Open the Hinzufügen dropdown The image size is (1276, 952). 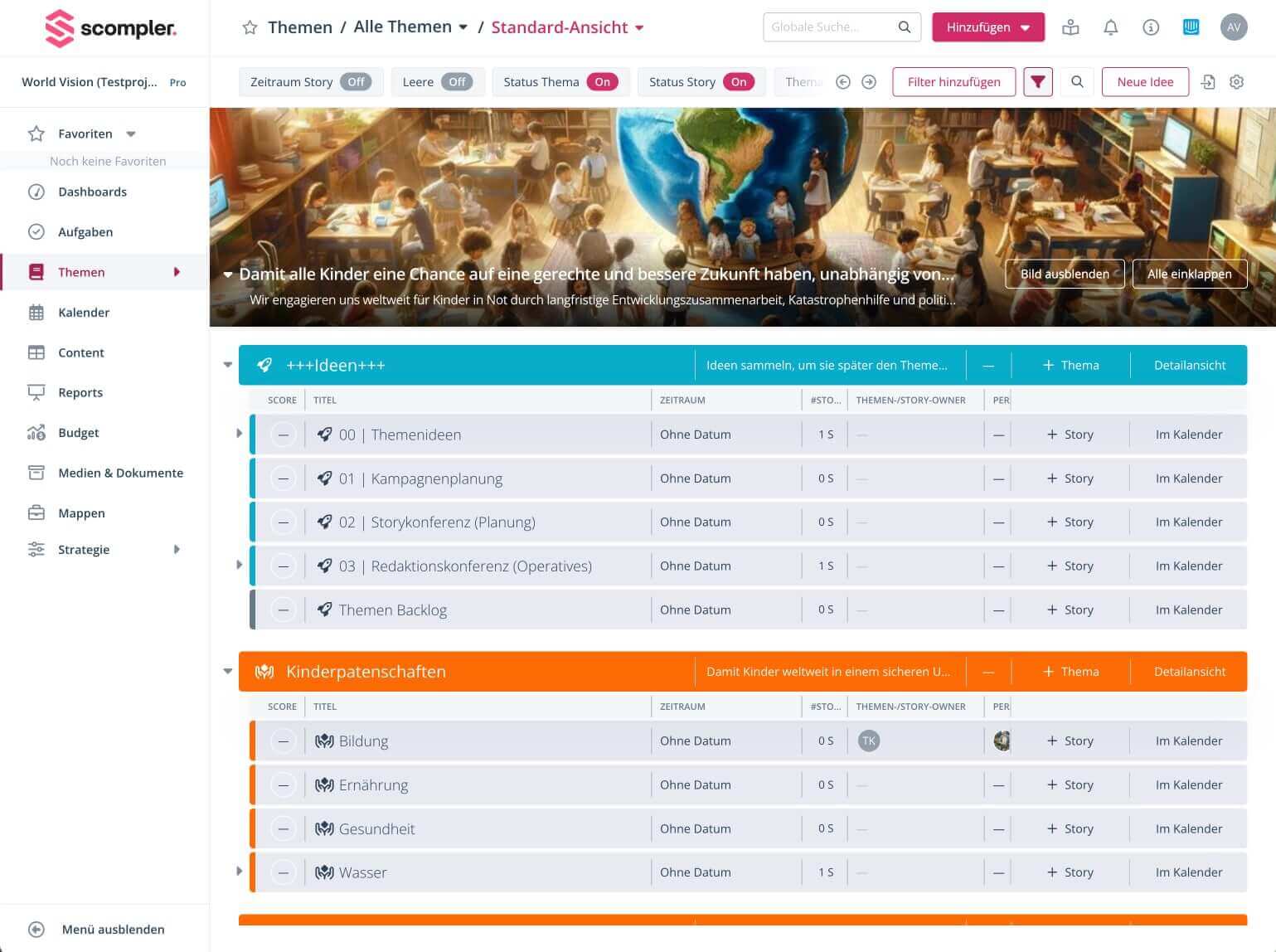(987, 27)
